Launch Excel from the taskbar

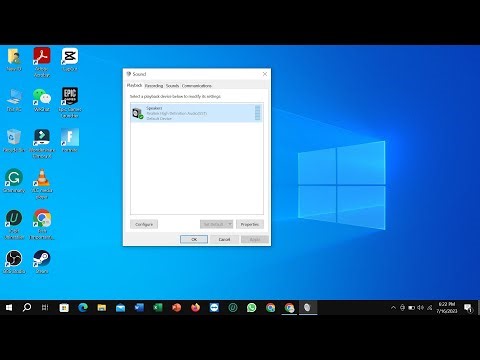click(158, 307)
